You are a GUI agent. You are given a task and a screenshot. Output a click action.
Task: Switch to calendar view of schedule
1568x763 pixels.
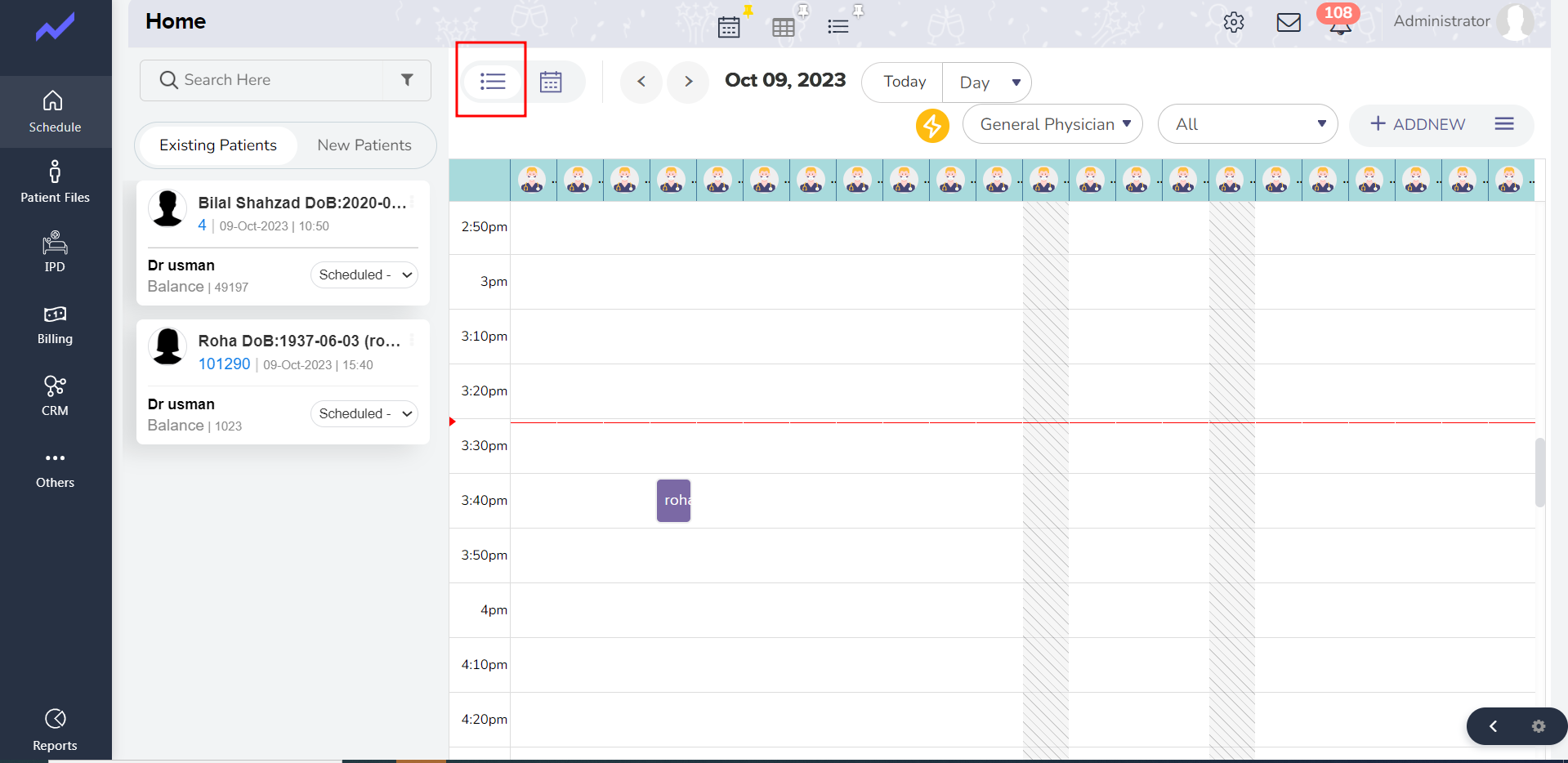pos(551,82)
